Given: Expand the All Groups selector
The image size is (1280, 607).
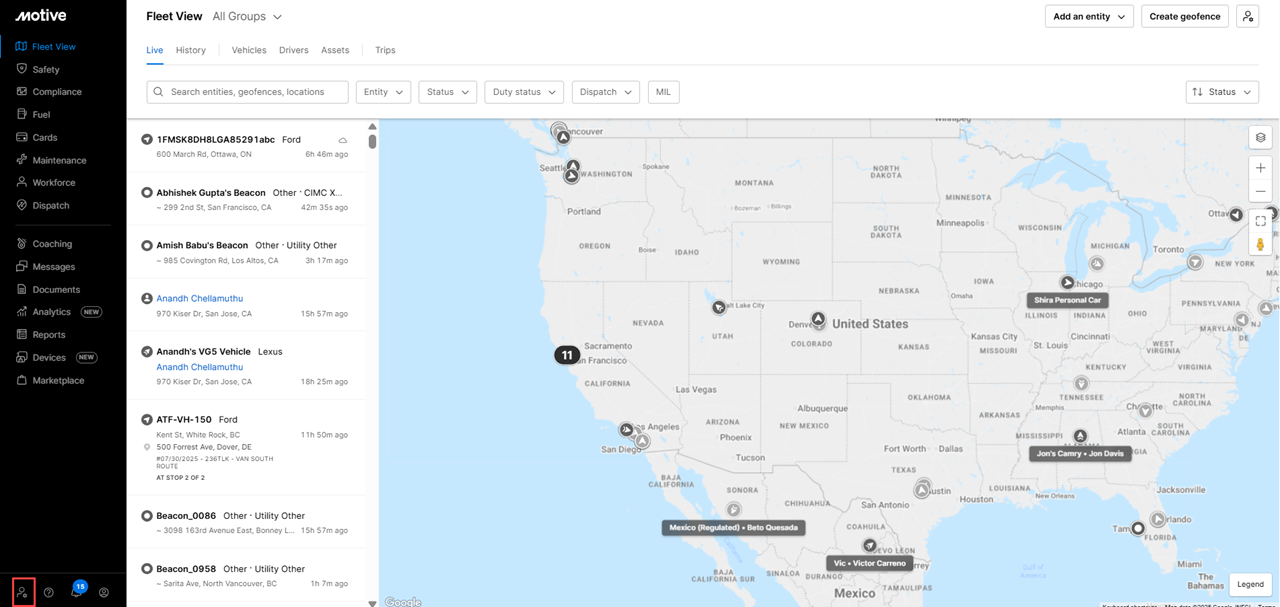Looking at the screenshot, I should [247, 17].
